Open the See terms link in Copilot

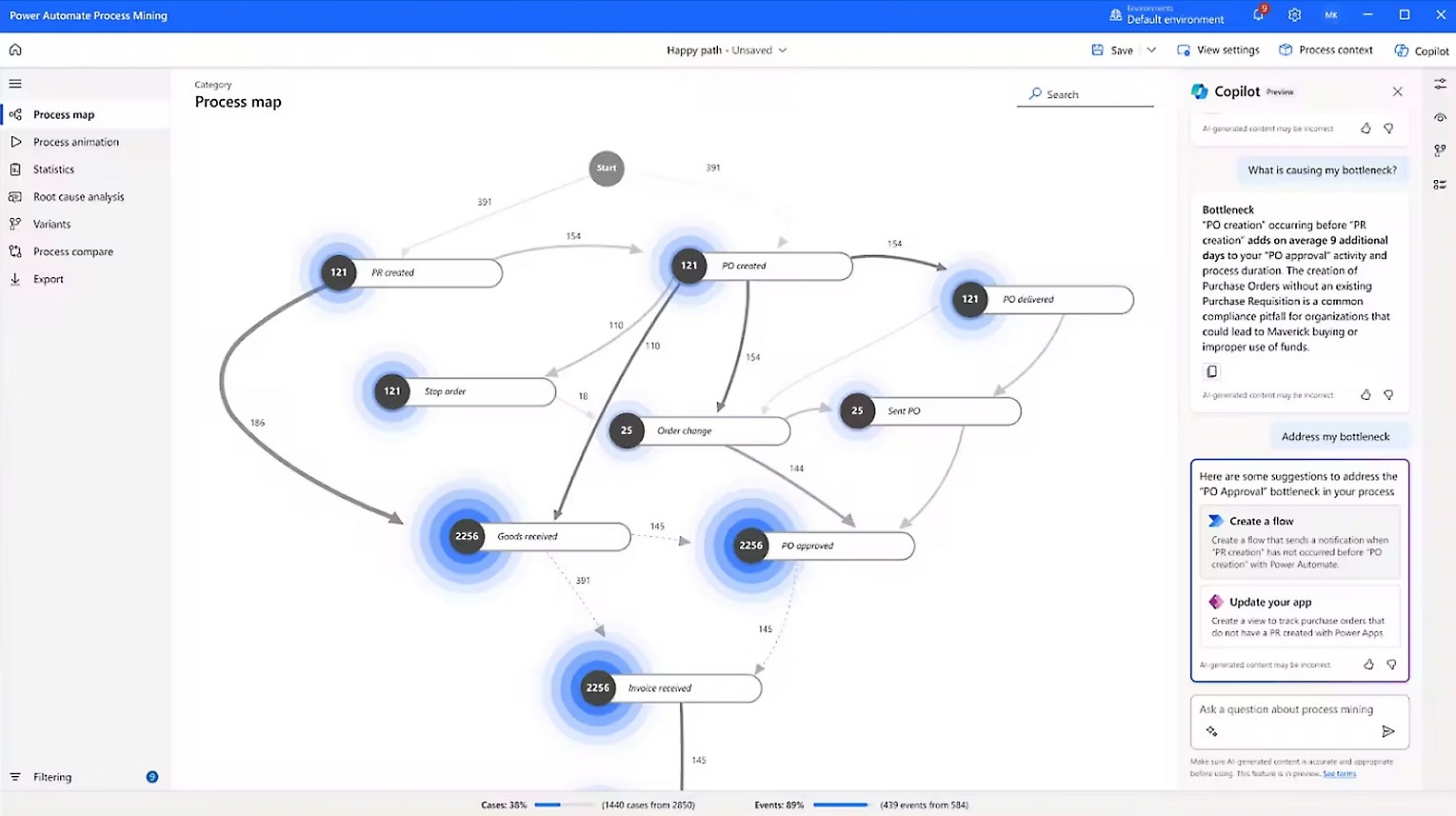[x=1340, y=774]
